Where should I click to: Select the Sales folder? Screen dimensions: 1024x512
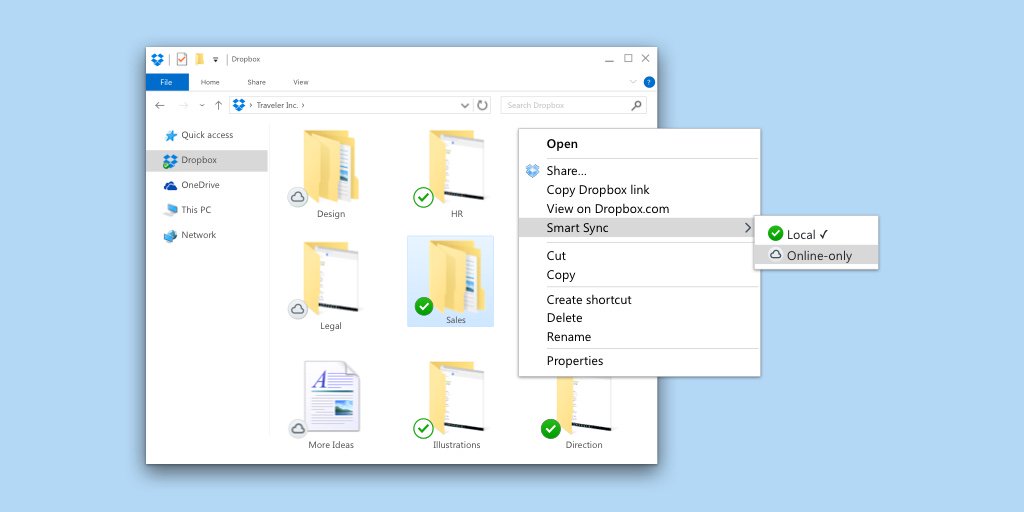click(451, 281)
